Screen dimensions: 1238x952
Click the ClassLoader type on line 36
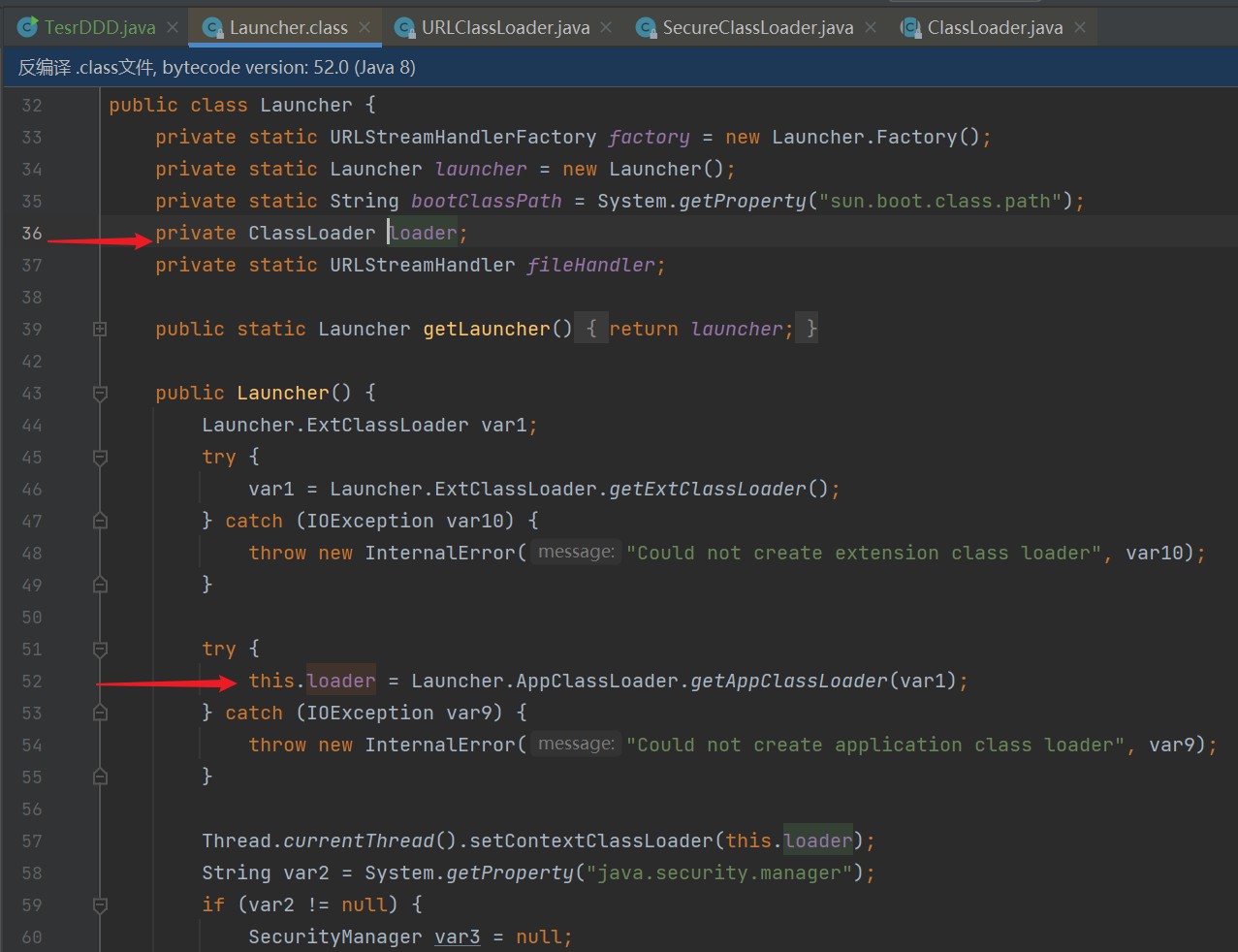pos(312,233)
